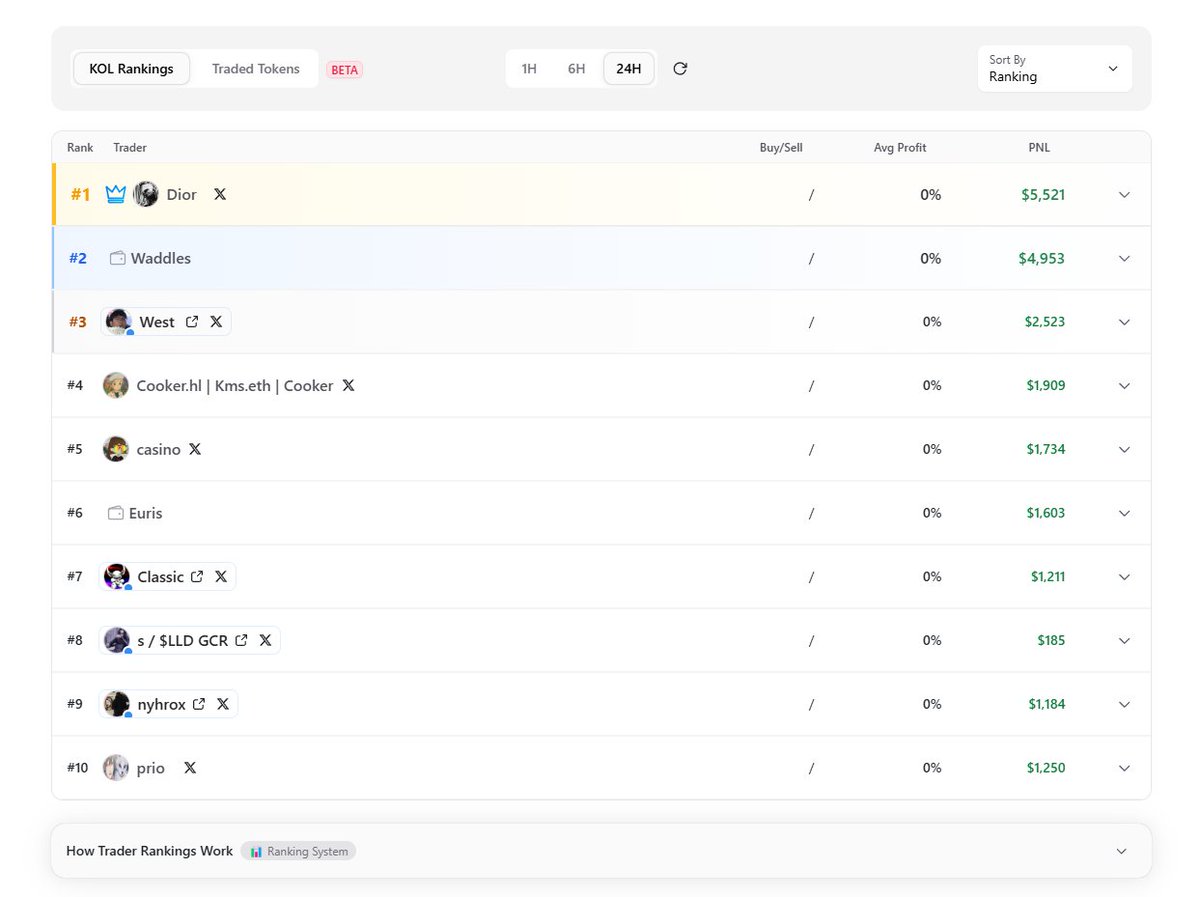
Task: Click the Trader column header
Action: pos(130,148)
